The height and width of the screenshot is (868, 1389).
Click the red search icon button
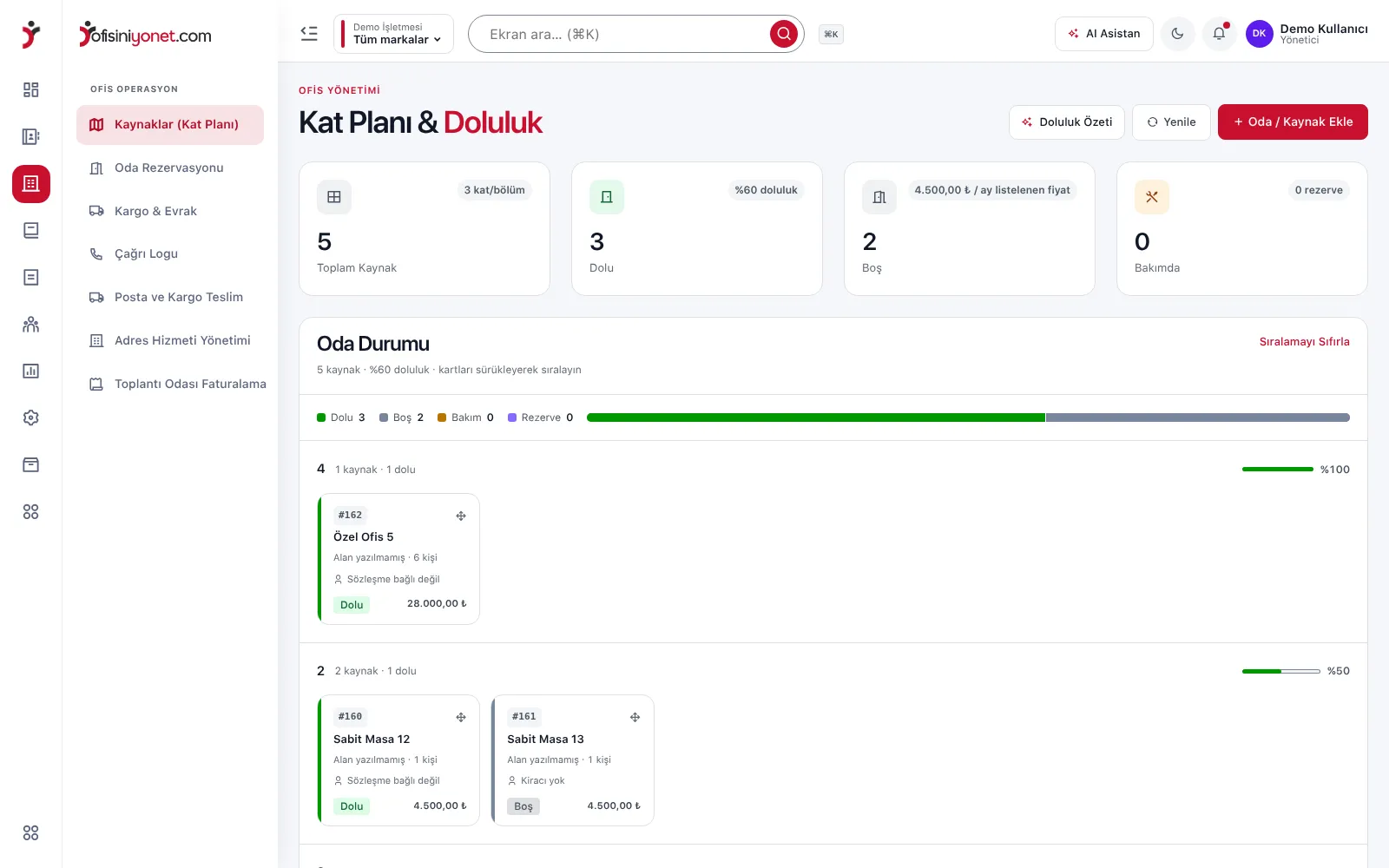coord(784,34)
